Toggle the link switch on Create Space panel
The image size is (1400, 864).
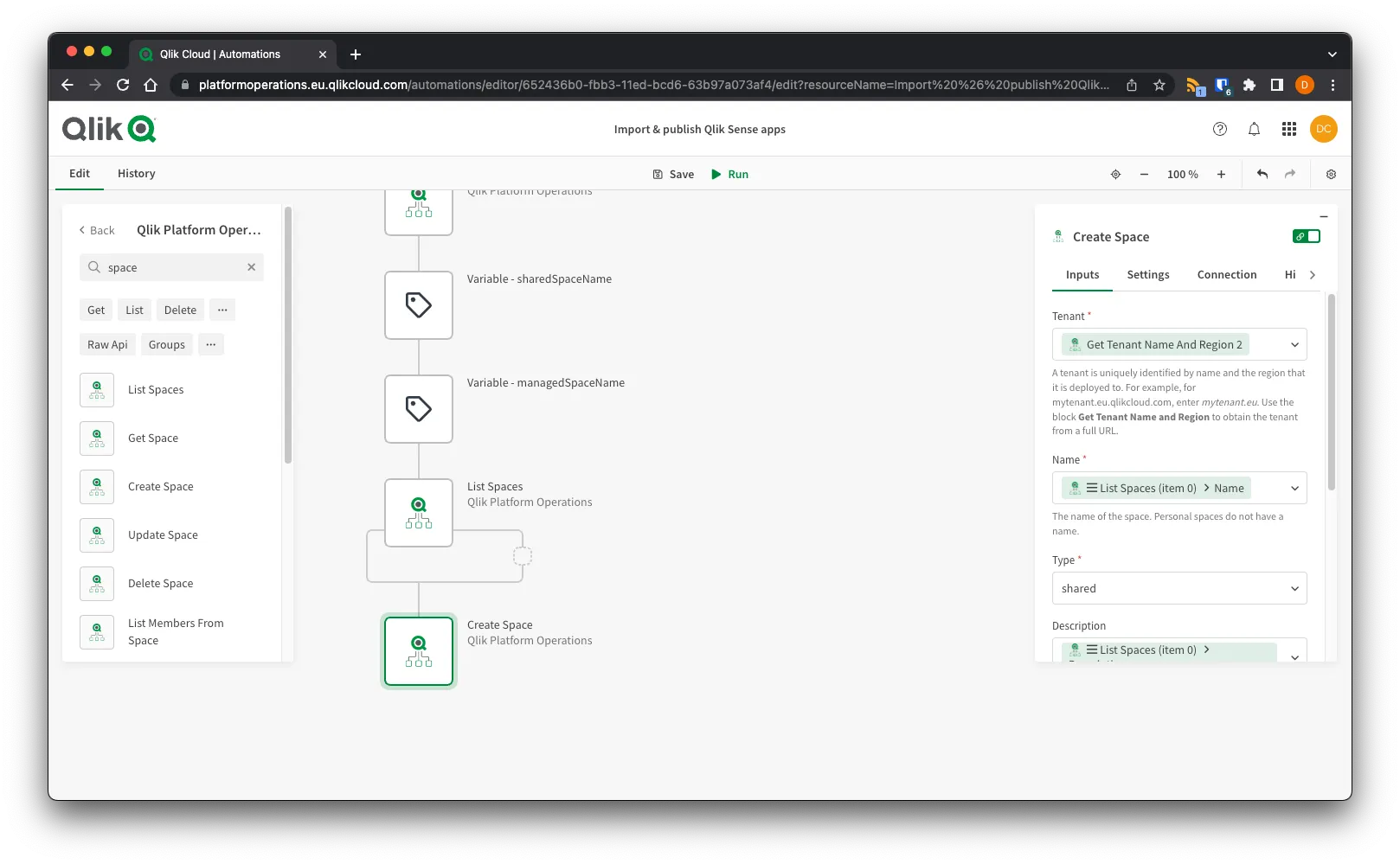click(x=1307, y=235)
